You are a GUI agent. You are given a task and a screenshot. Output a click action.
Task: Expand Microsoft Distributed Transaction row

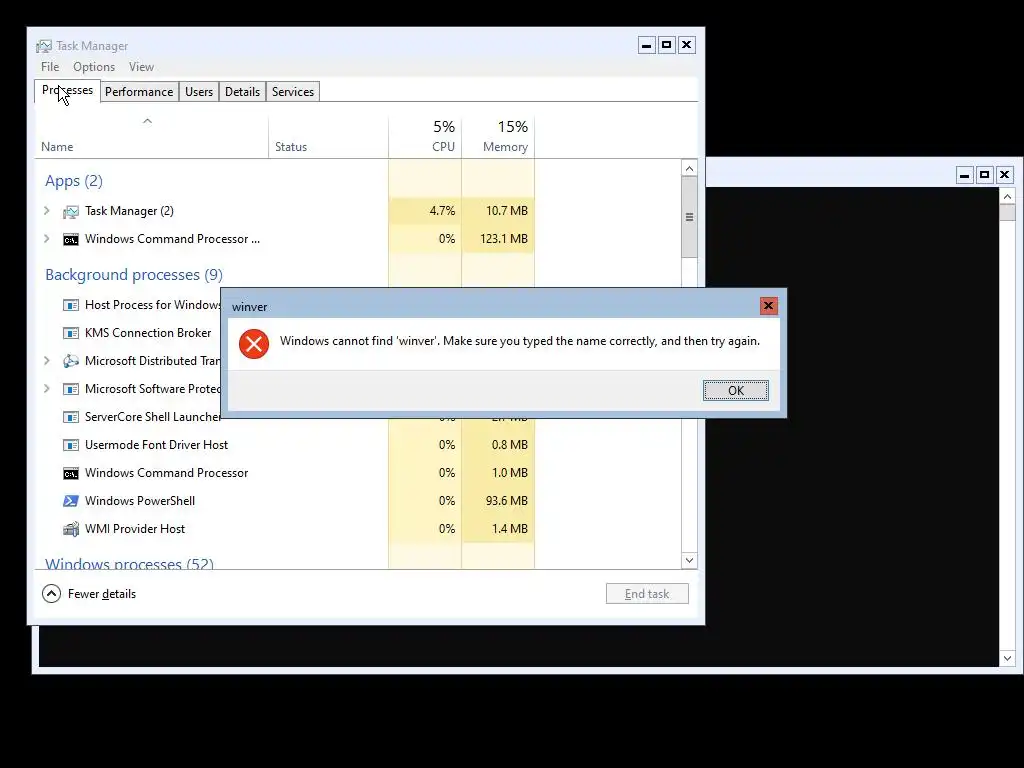(46, 360)
